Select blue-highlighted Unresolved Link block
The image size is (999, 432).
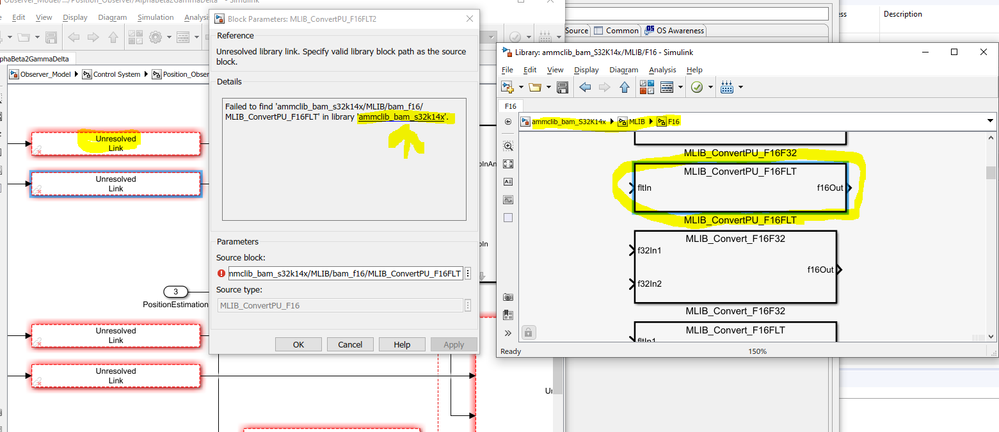click(115, 184)
